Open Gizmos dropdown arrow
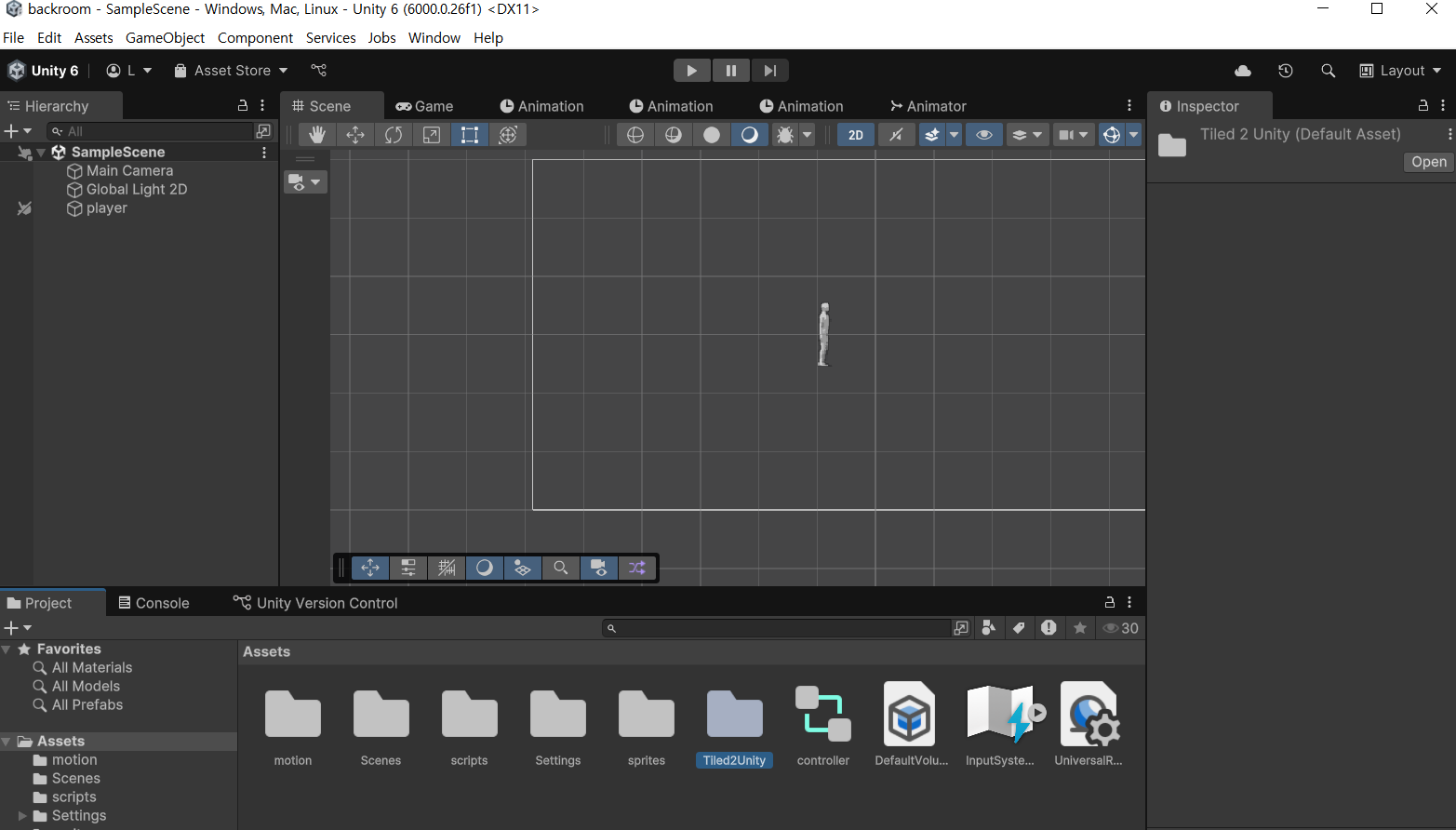1456x830 pixels. point(1134,135)
